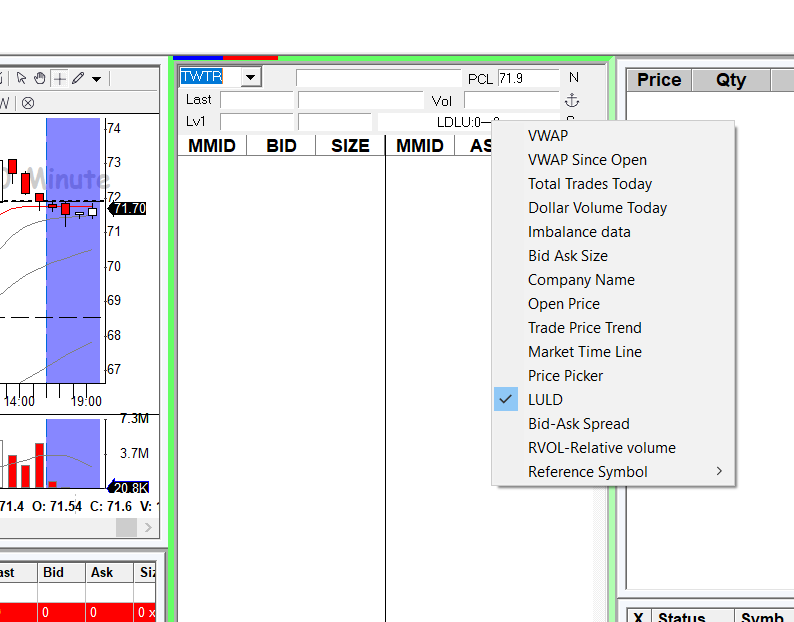Select the hand pan tool
This screenshot has width=794, height=622.
[x=40, y=78]
